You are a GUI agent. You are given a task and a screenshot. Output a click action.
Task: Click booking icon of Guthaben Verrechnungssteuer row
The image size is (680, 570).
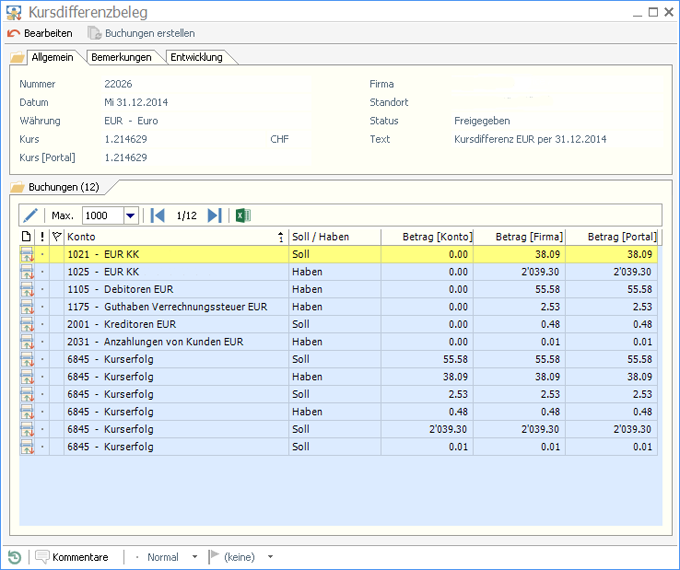(27, 307)
